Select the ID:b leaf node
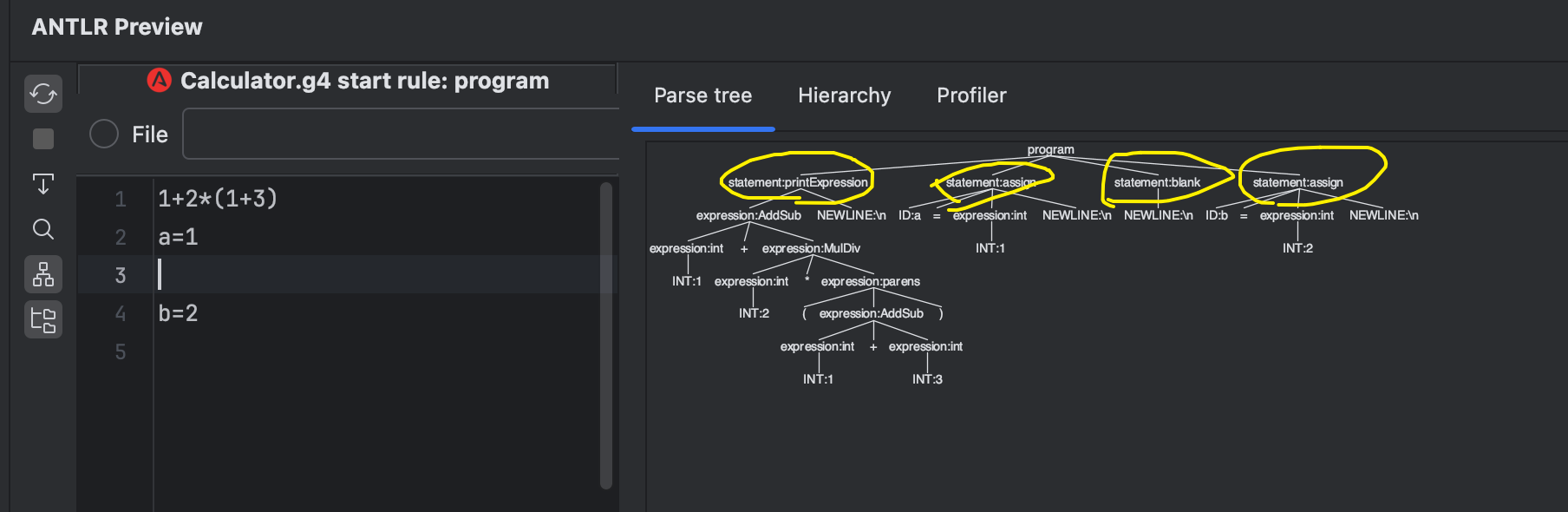Viewport: 1568px width, 512px height. (x=1217, y=215)
